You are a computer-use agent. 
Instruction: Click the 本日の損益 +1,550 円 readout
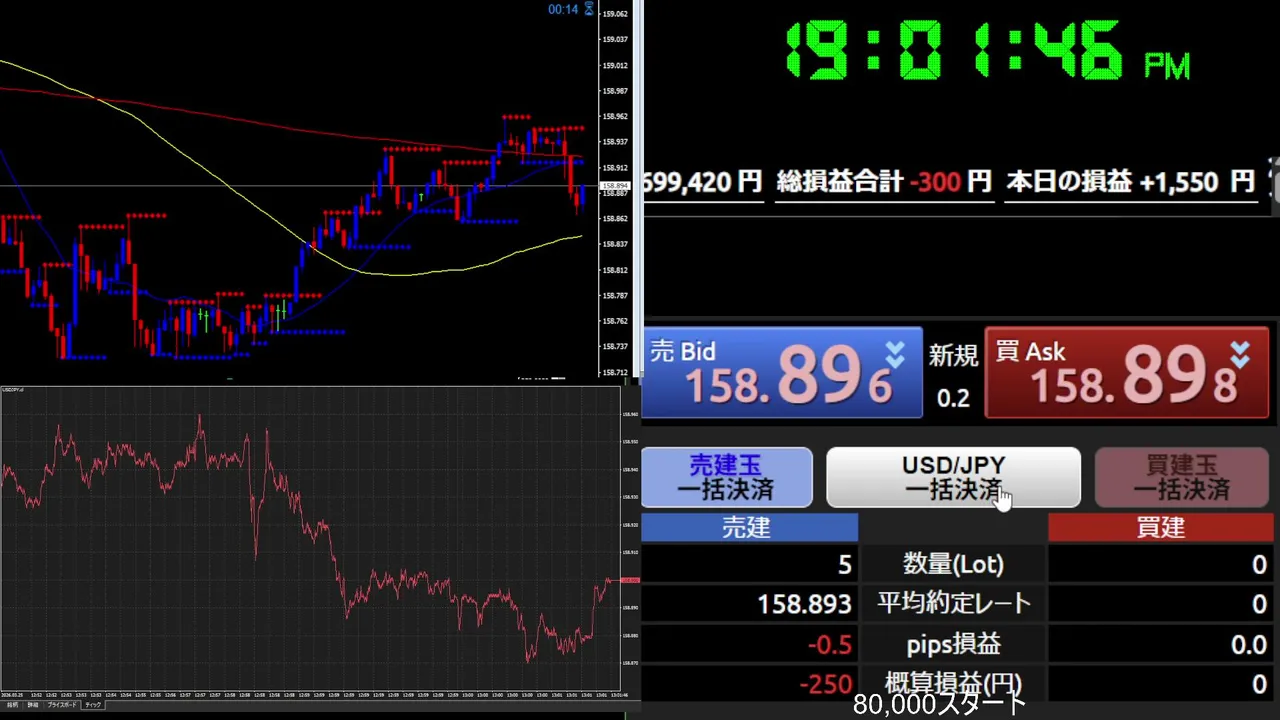coord(1130,182)
